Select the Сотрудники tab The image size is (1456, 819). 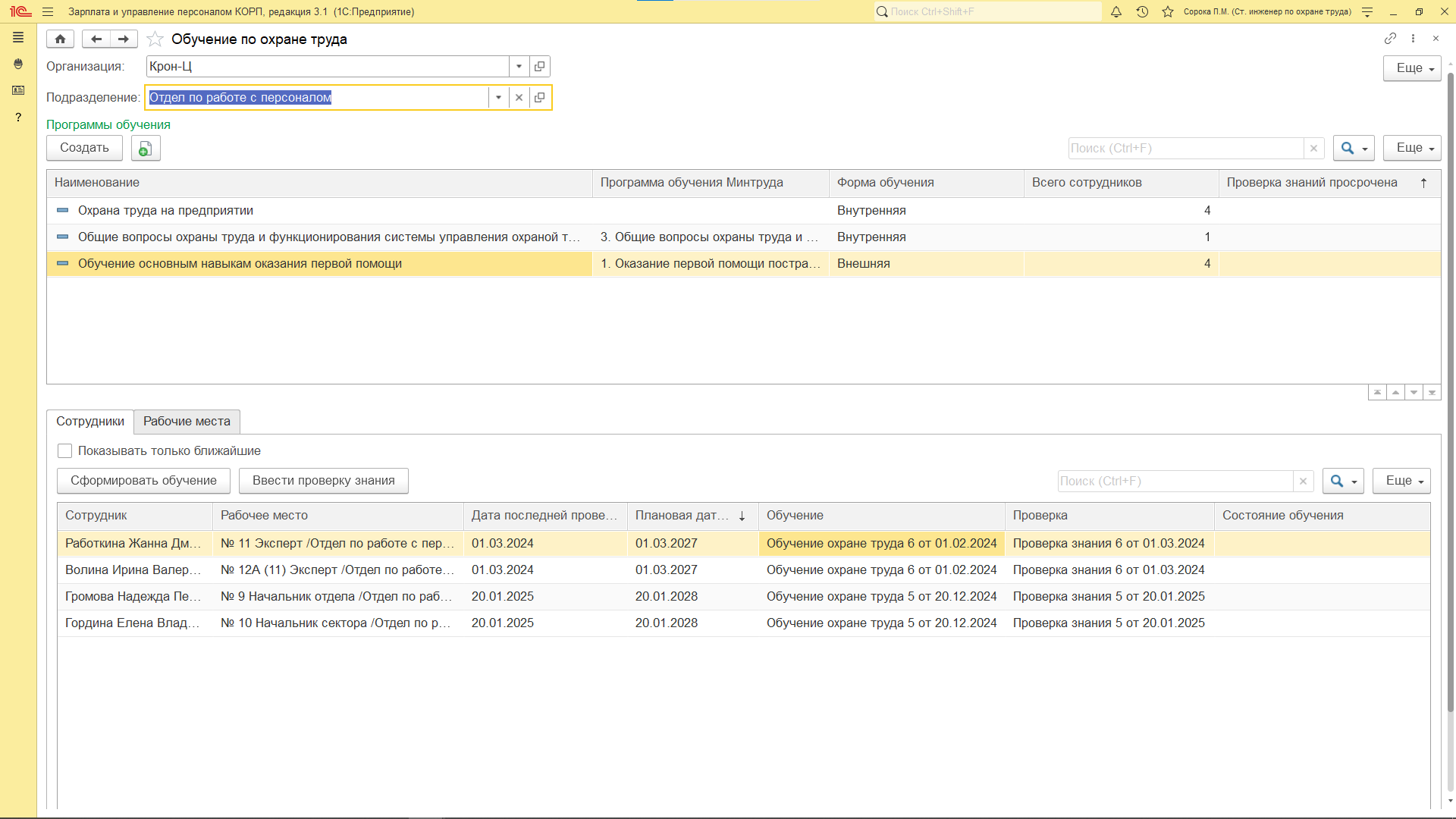point(90,422)
